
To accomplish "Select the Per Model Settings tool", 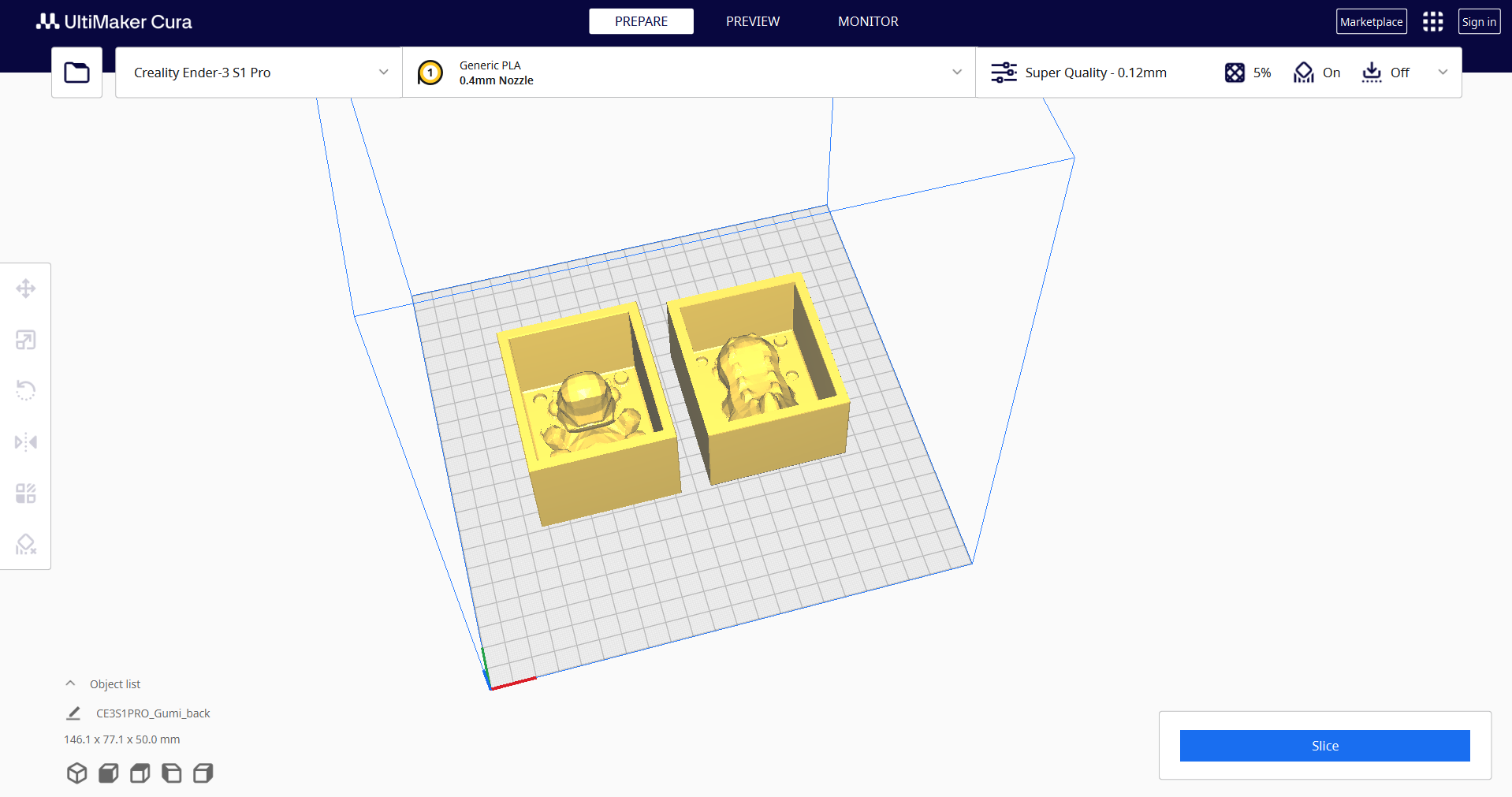I will [x=26, y=493].
